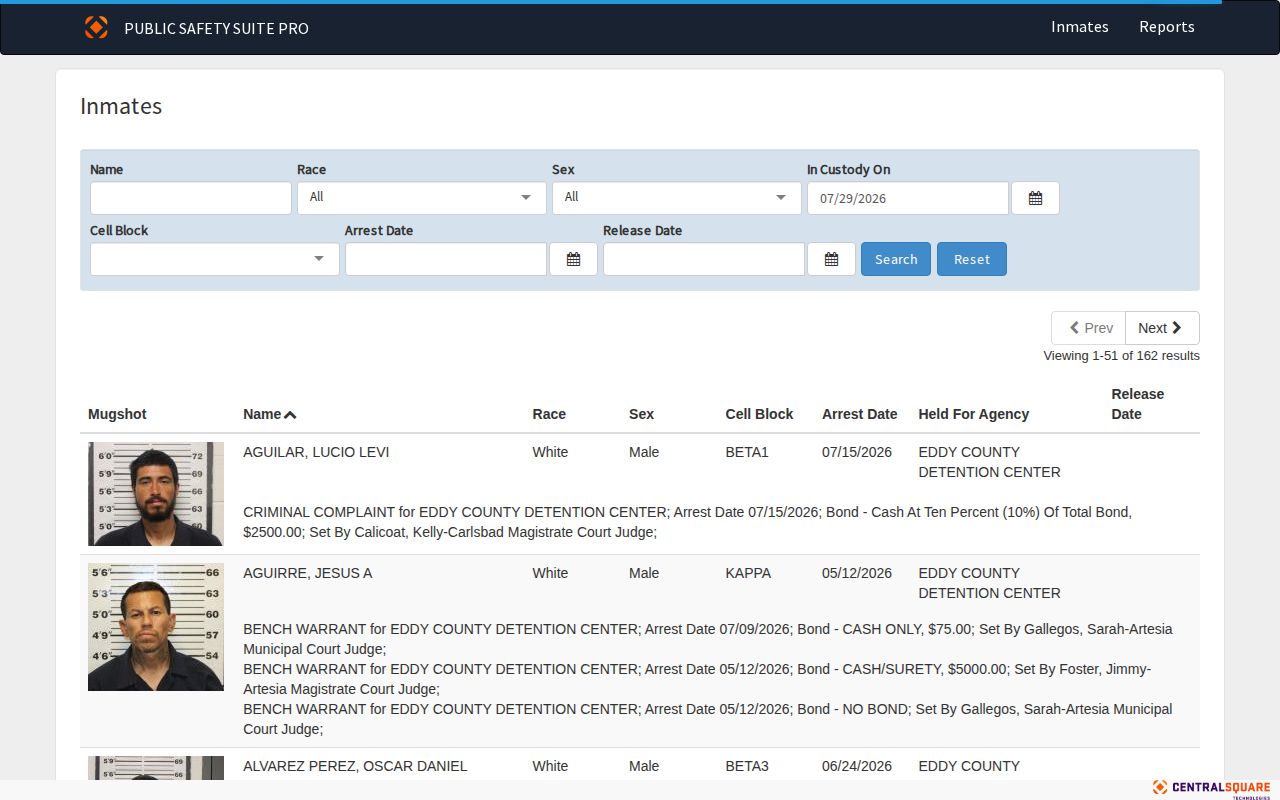
Task: Click the NO BOND bench warrant line
Action: (x=707, y=719)
